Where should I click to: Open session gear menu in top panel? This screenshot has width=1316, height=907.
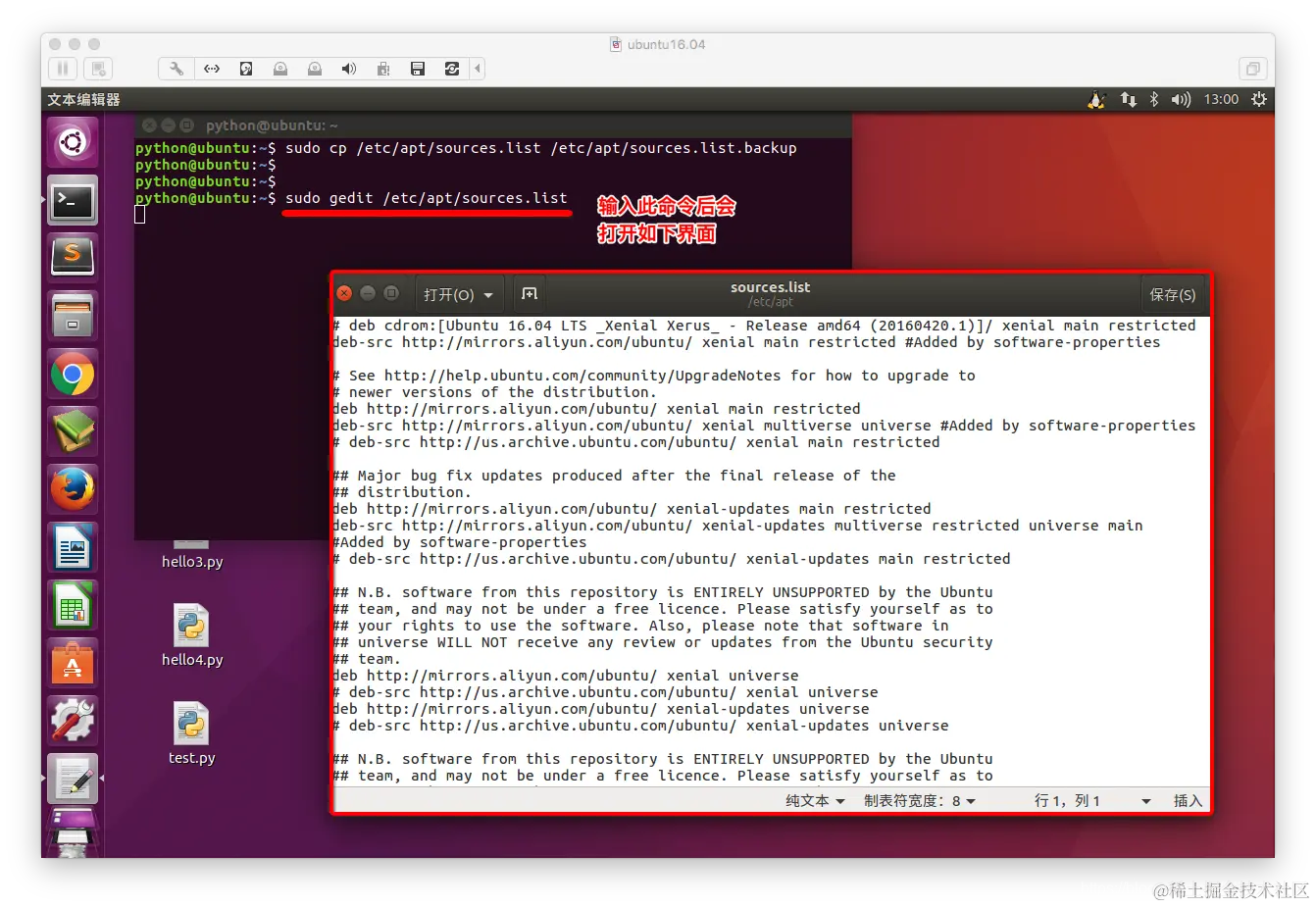pyautogui.click(x=1259, y=99)
